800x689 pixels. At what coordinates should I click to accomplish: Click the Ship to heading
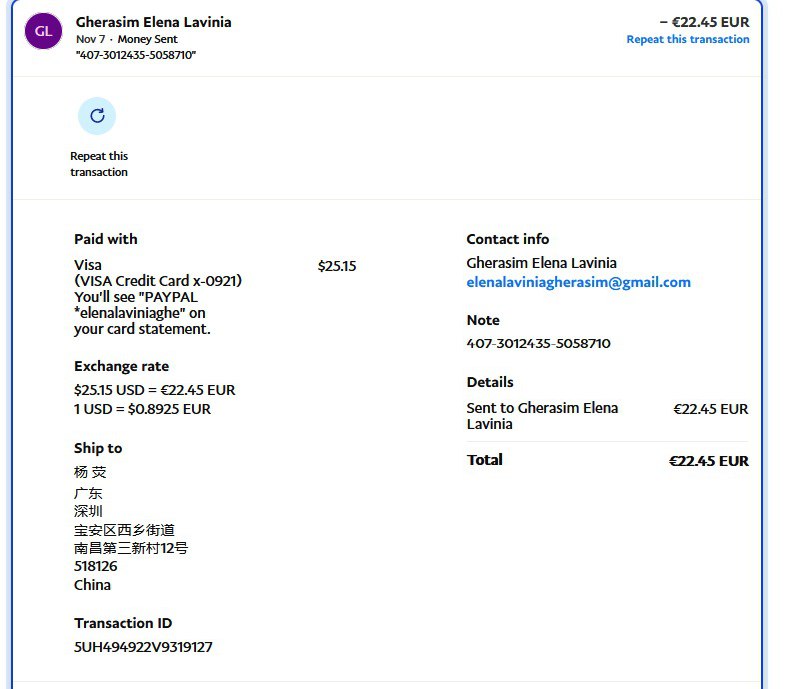pos(98,448)
